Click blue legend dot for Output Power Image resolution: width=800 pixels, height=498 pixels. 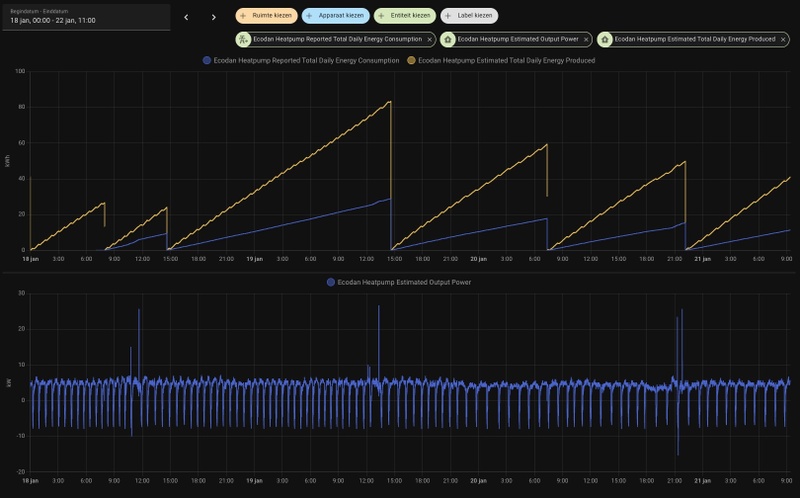pyautogui.click(x=331, y=282)
